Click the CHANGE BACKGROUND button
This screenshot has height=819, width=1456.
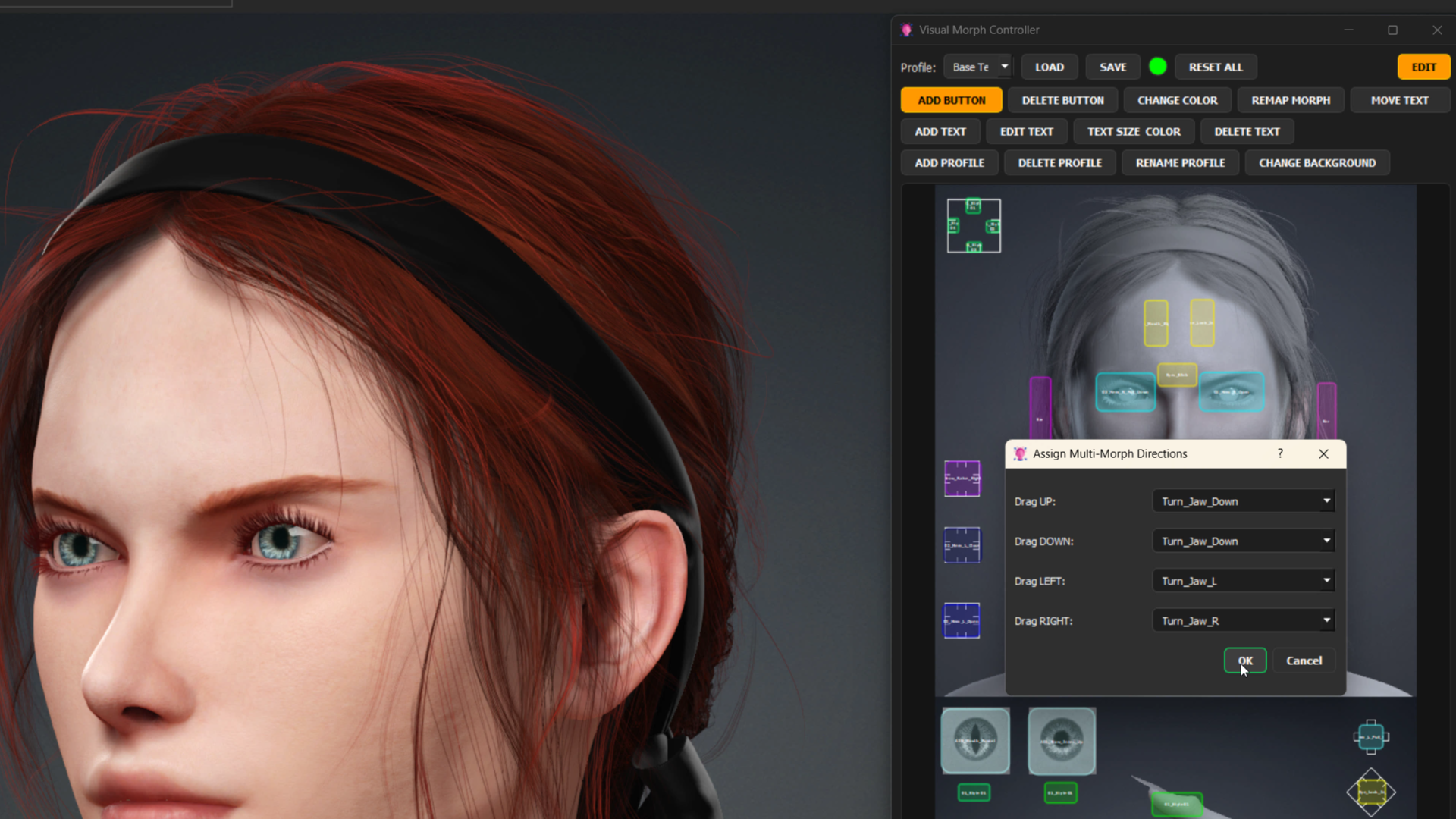pos(1317,163)
